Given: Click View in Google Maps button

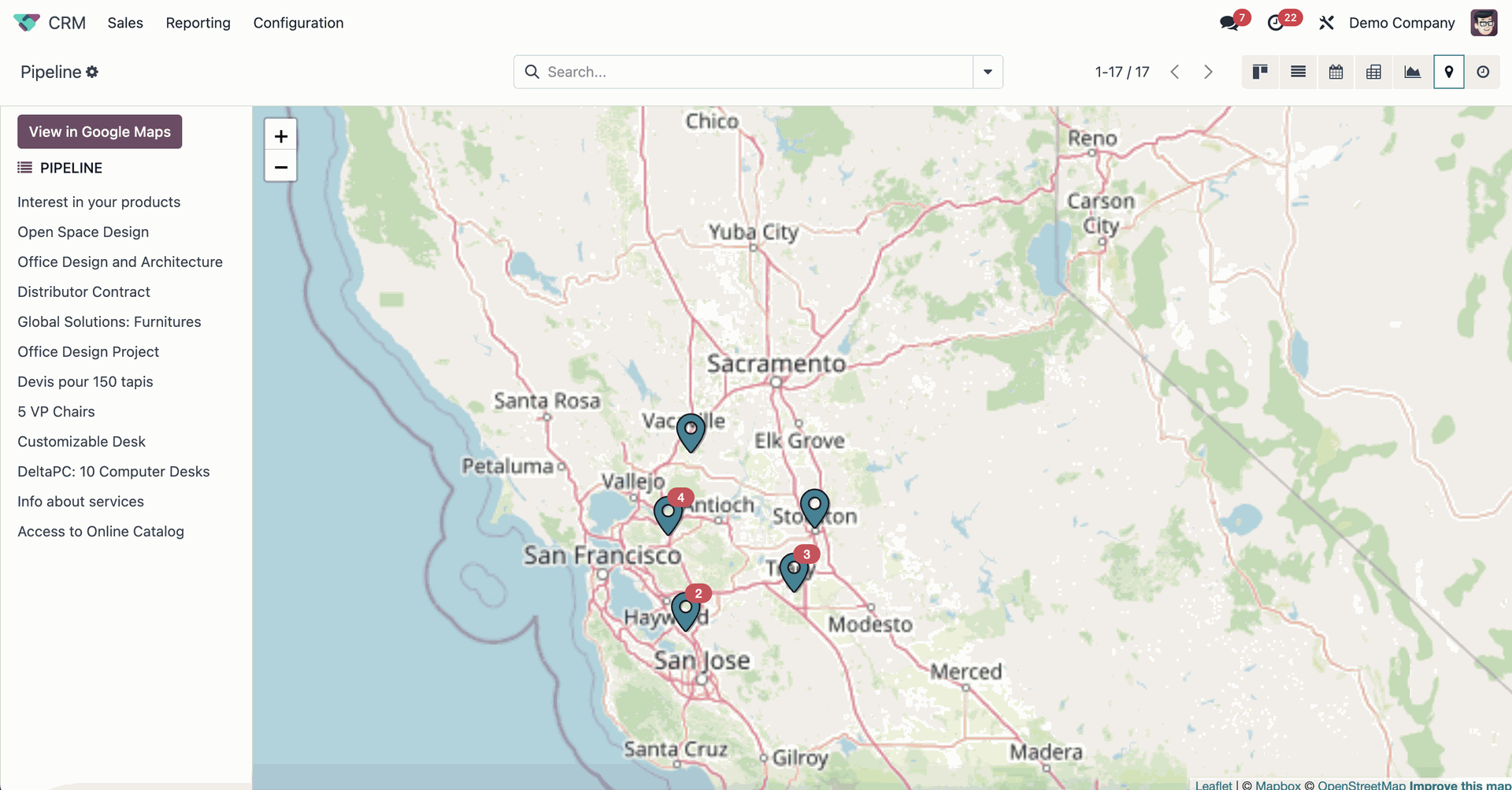Looking at the screenshot, I should point(100,132).
